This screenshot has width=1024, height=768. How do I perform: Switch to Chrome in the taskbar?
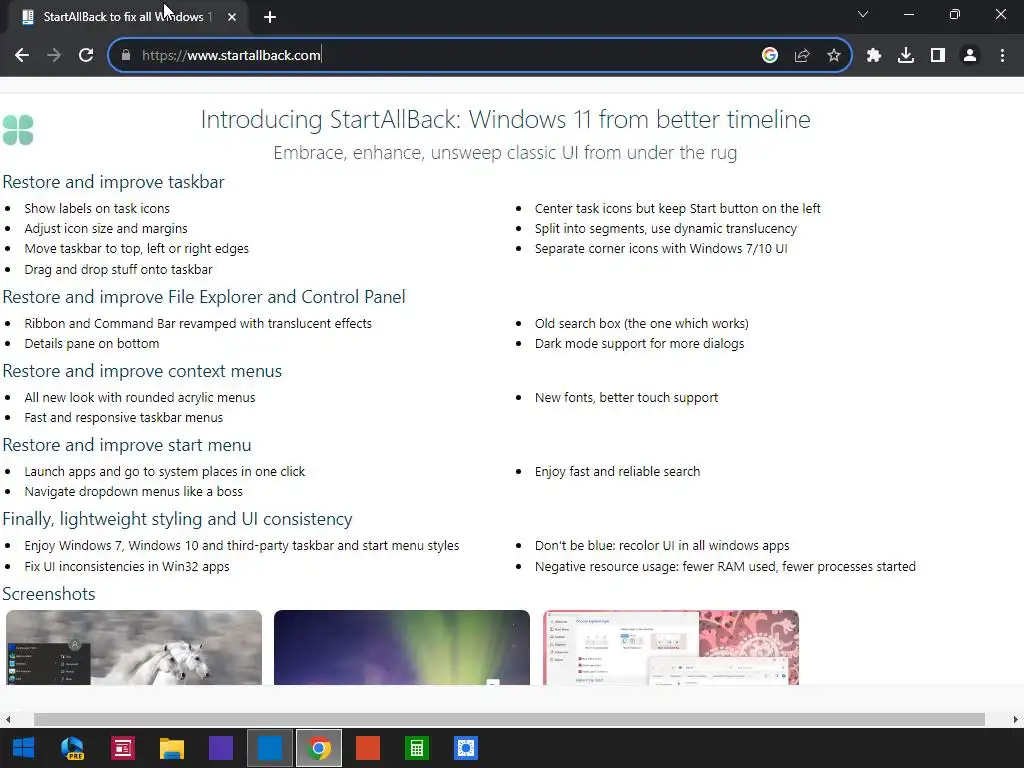(319, 748)
